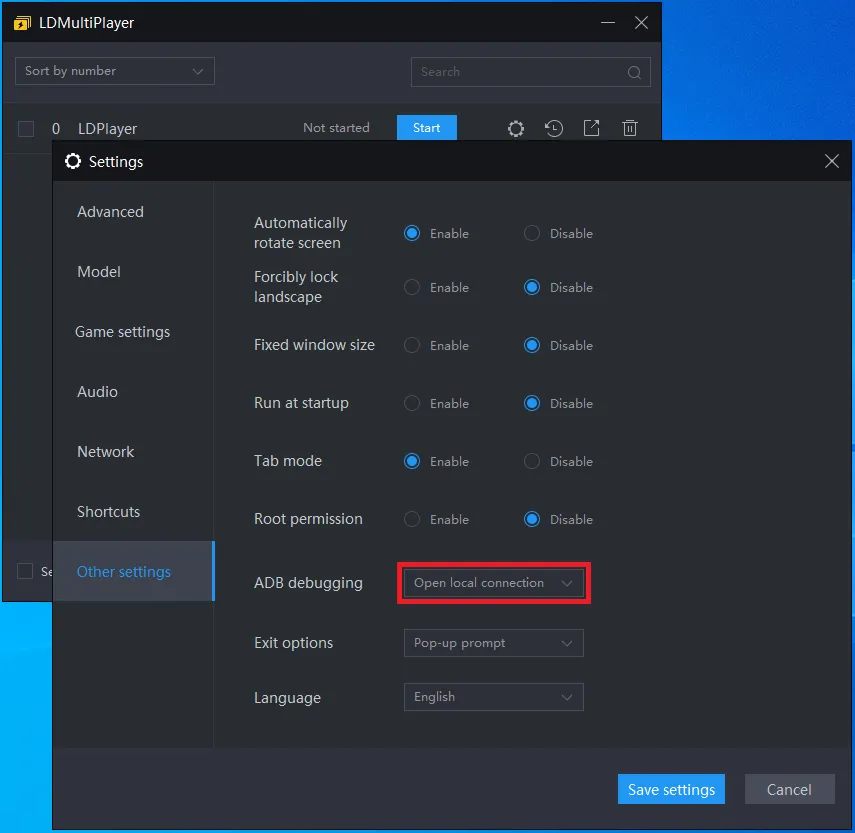Screen dimensions: 855x833
Task: Enable Root permission
Action: pos(412,519)
